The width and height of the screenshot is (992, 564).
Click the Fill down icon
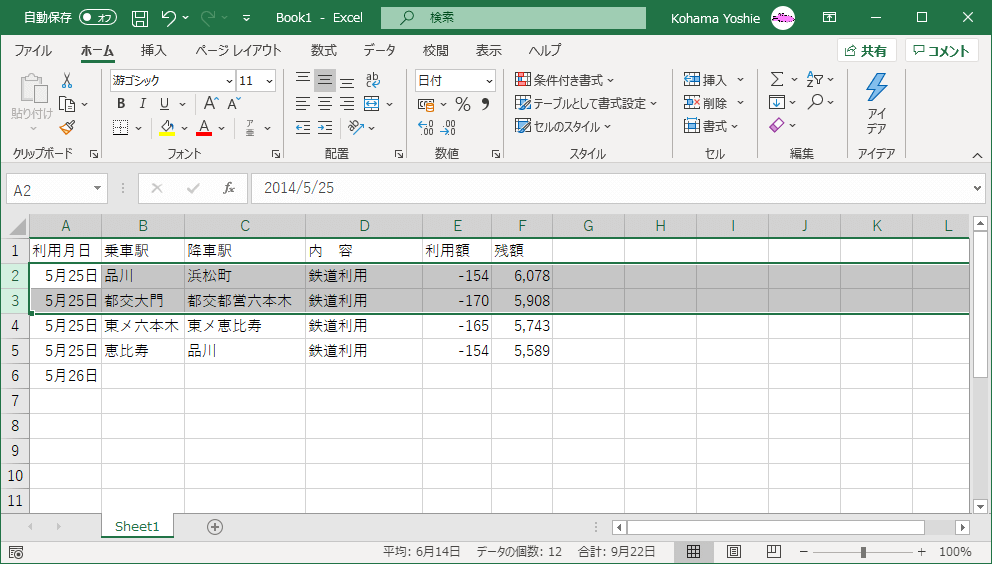coord(777,102)
